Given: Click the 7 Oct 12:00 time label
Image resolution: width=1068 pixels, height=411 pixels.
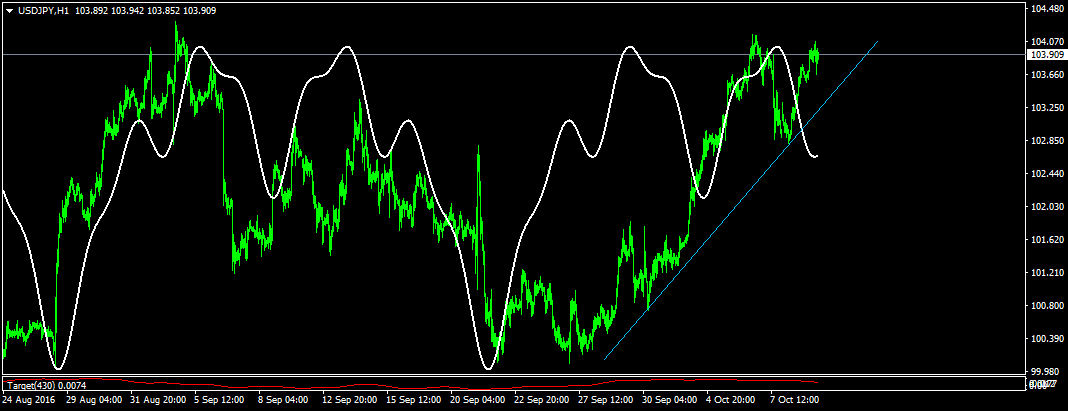Looking at the screenshot, I should click(x=796, y=400).
